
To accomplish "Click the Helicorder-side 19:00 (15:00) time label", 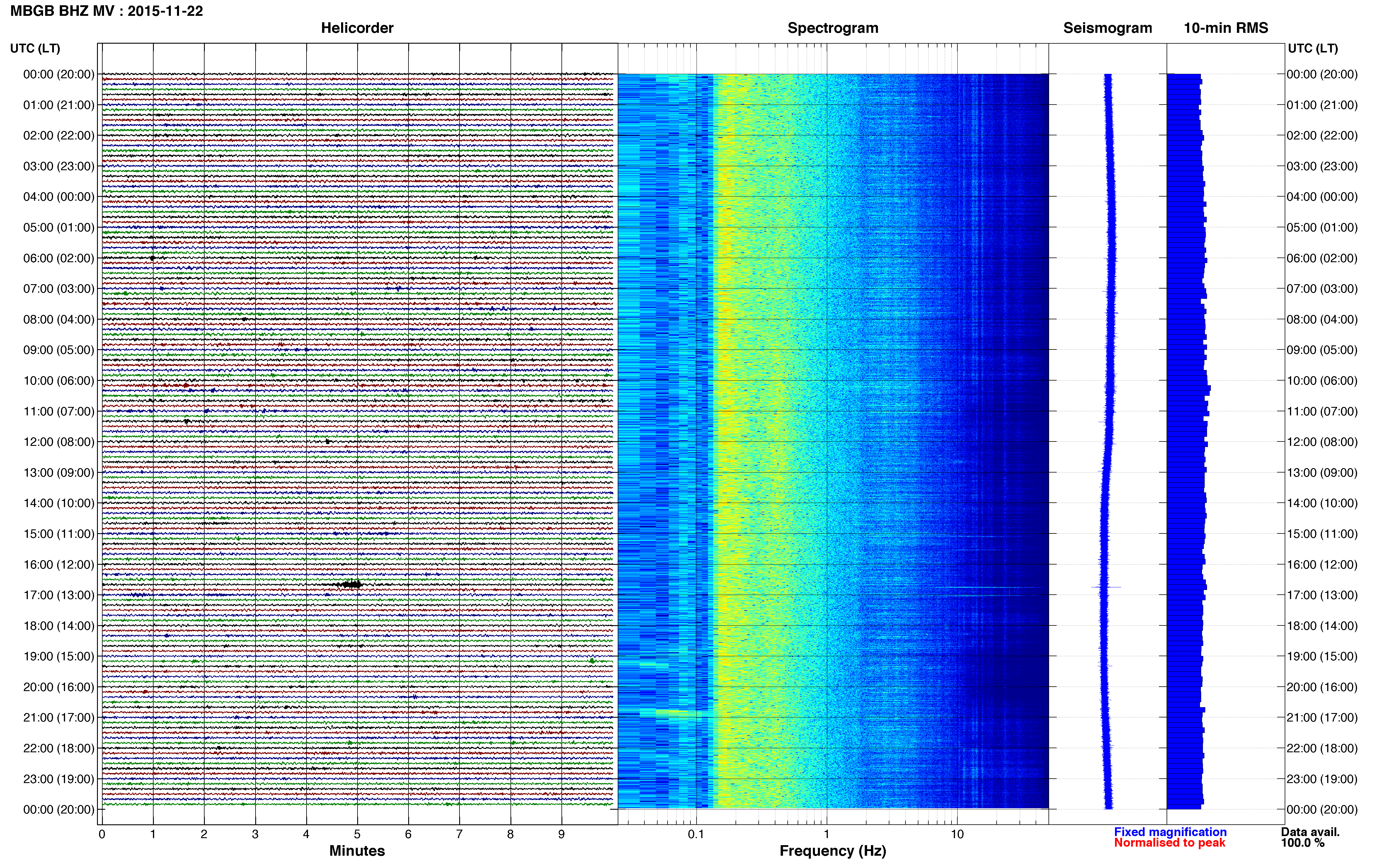I will [59, 656].
